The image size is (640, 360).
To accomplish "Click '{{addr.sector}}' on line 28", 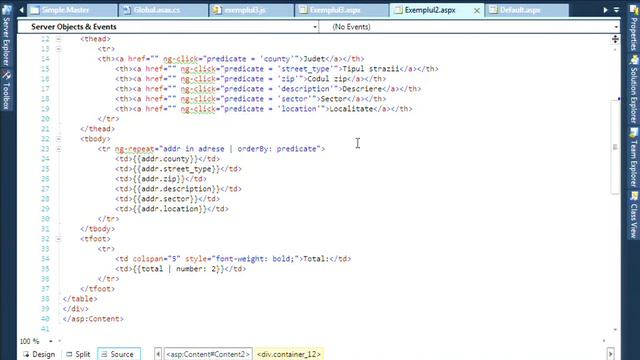I will click(x=165, y=199).
